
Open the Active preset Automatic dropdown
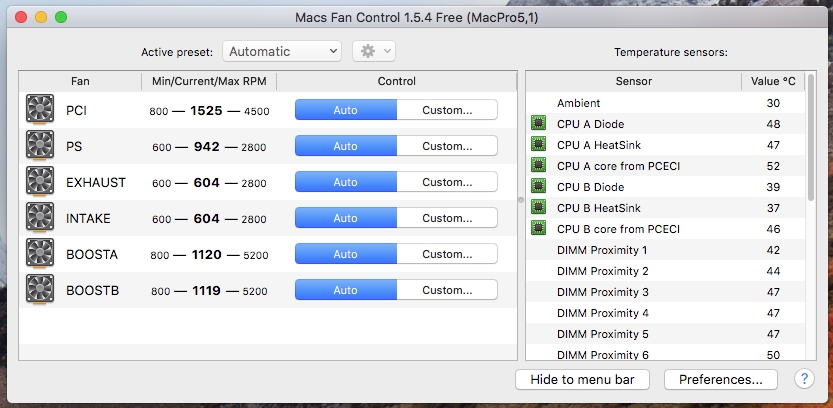click(282, 51)
